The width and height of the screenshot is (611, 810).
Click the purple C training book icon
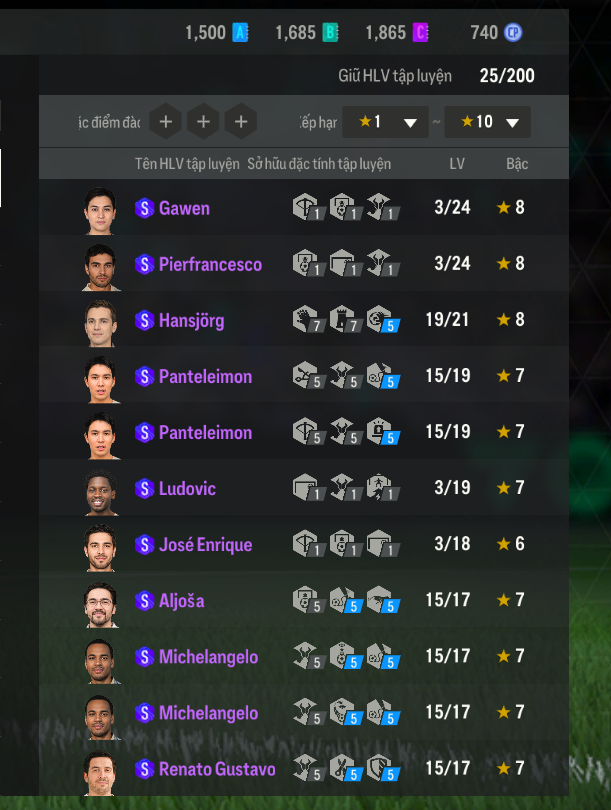[420, 33]
